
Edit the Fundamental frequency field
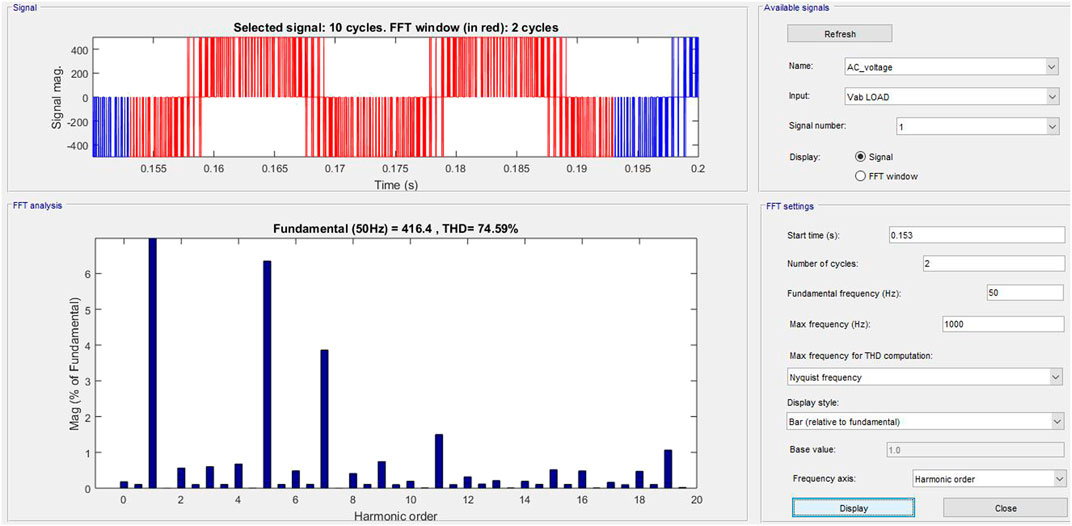pyautogui.click(x=1026, y=292)
